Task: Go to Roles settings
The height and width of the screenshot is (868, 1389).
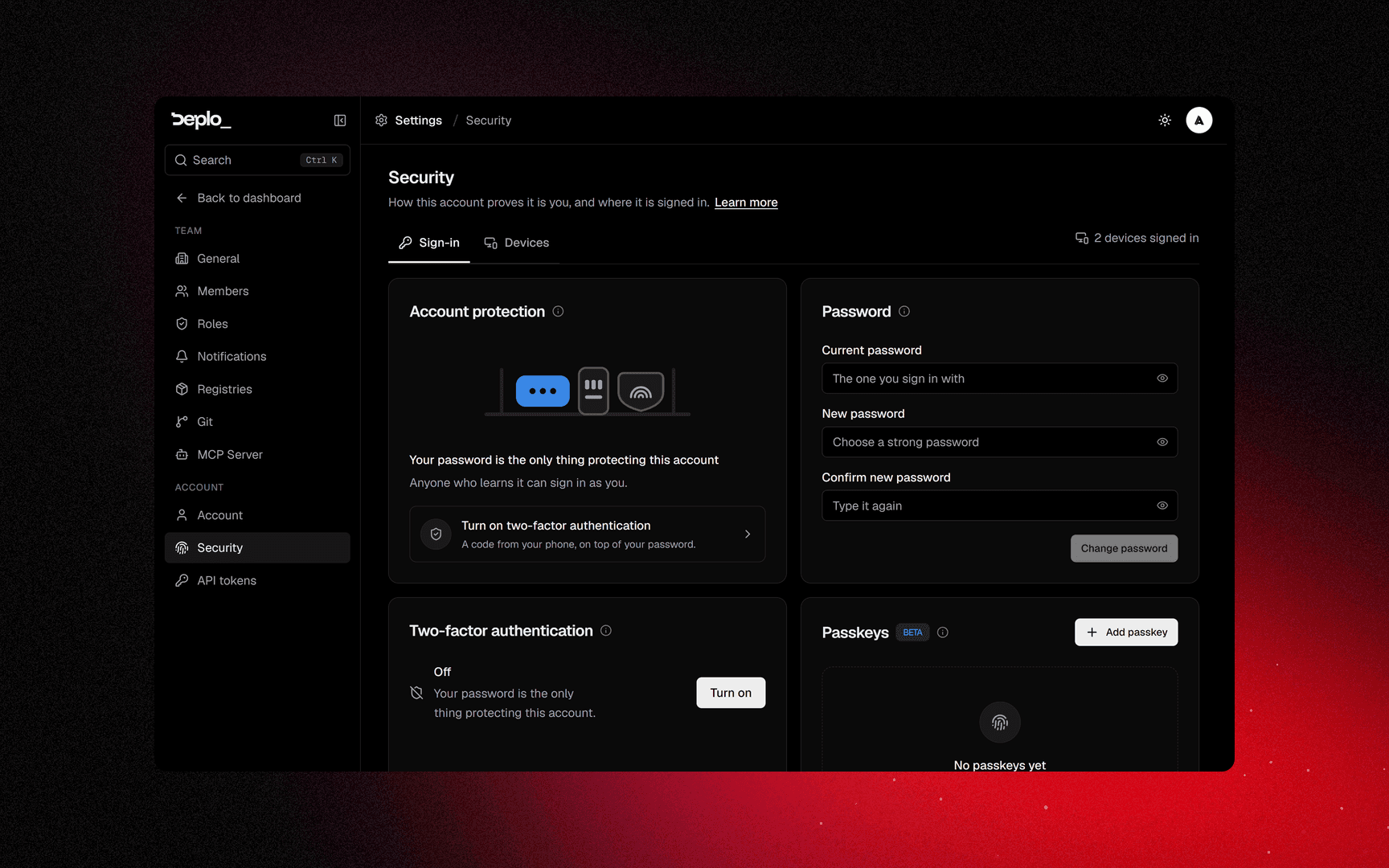Action: point(257,324)
